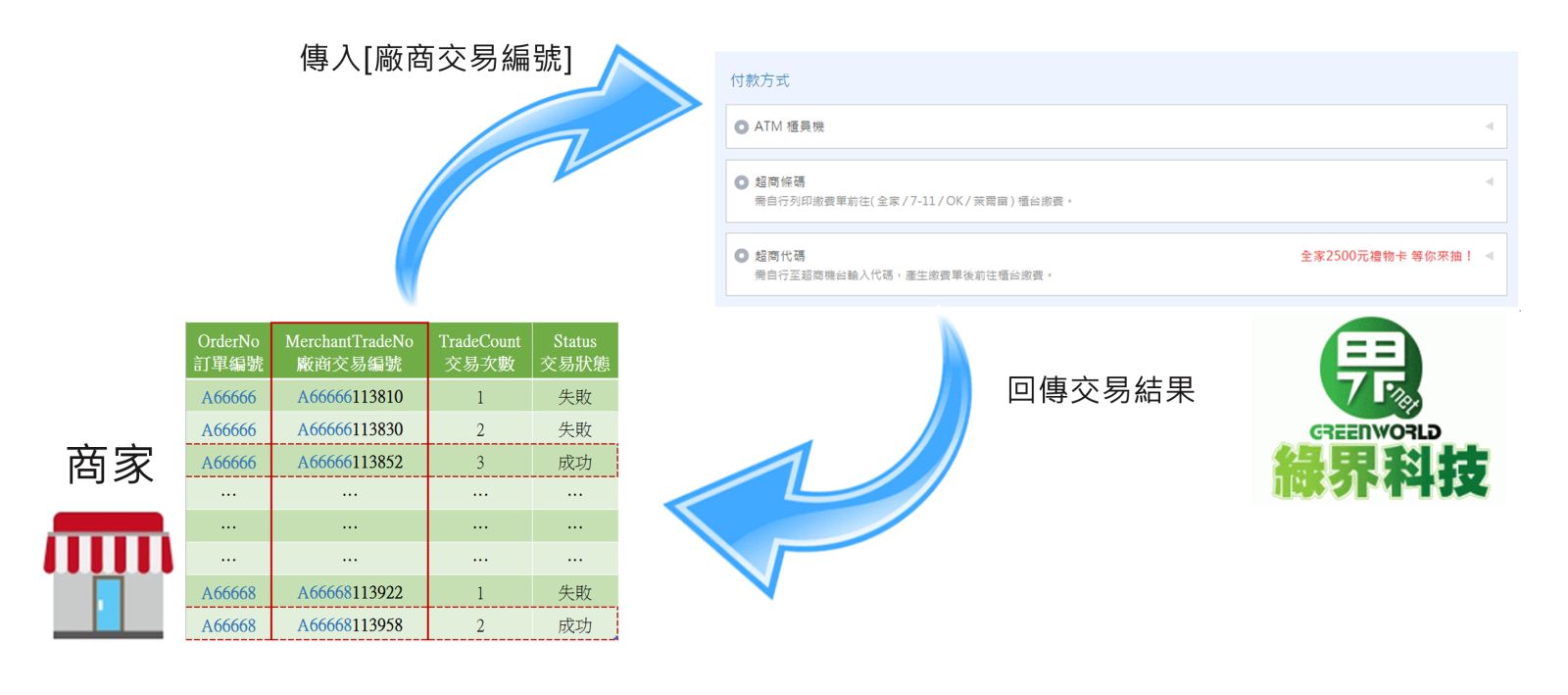Image resolution: width=1568 pixels, height=695 pixels.
Task: Click 成功 status in the A66668113958 row
Action: click(x=575, y=625)
